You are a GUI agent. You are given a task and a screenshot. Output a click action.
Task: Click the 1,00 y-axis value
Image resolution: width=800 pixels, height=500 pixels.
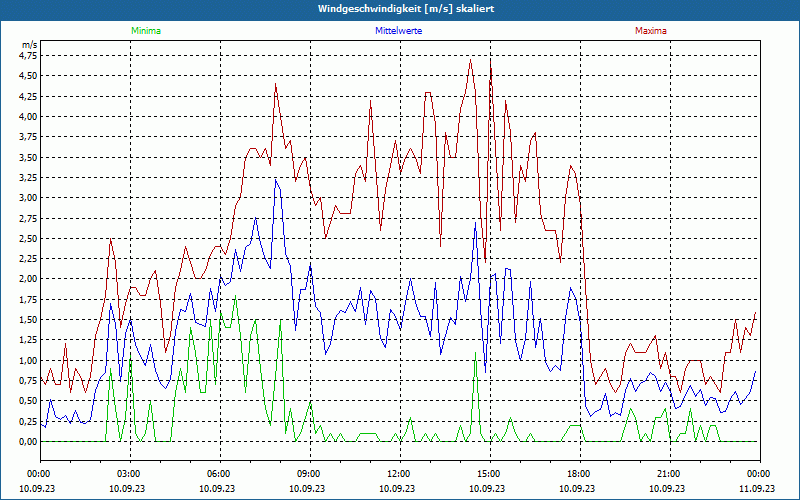pos(28,361)
